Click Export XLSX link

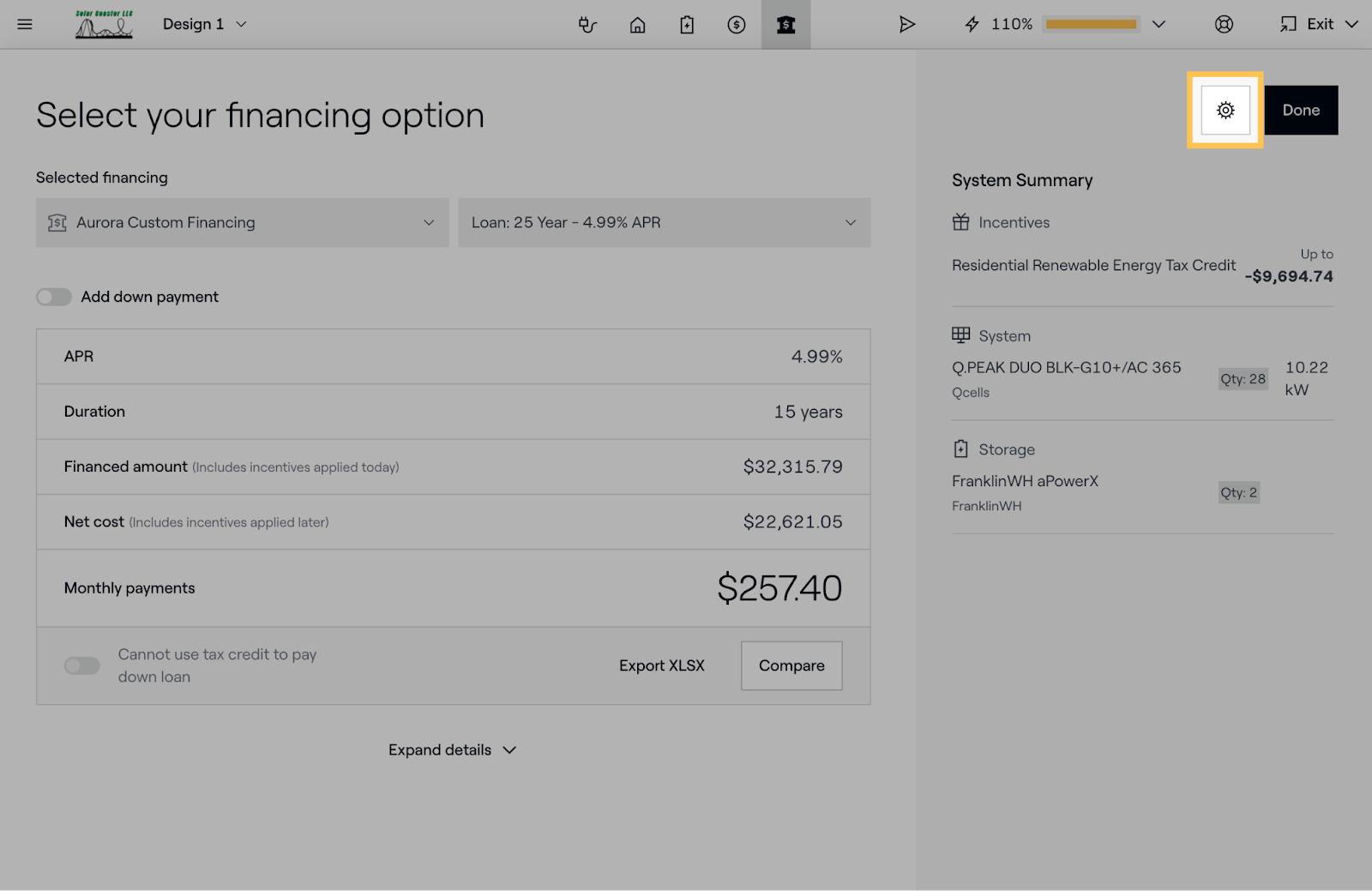tap(661, 665)
